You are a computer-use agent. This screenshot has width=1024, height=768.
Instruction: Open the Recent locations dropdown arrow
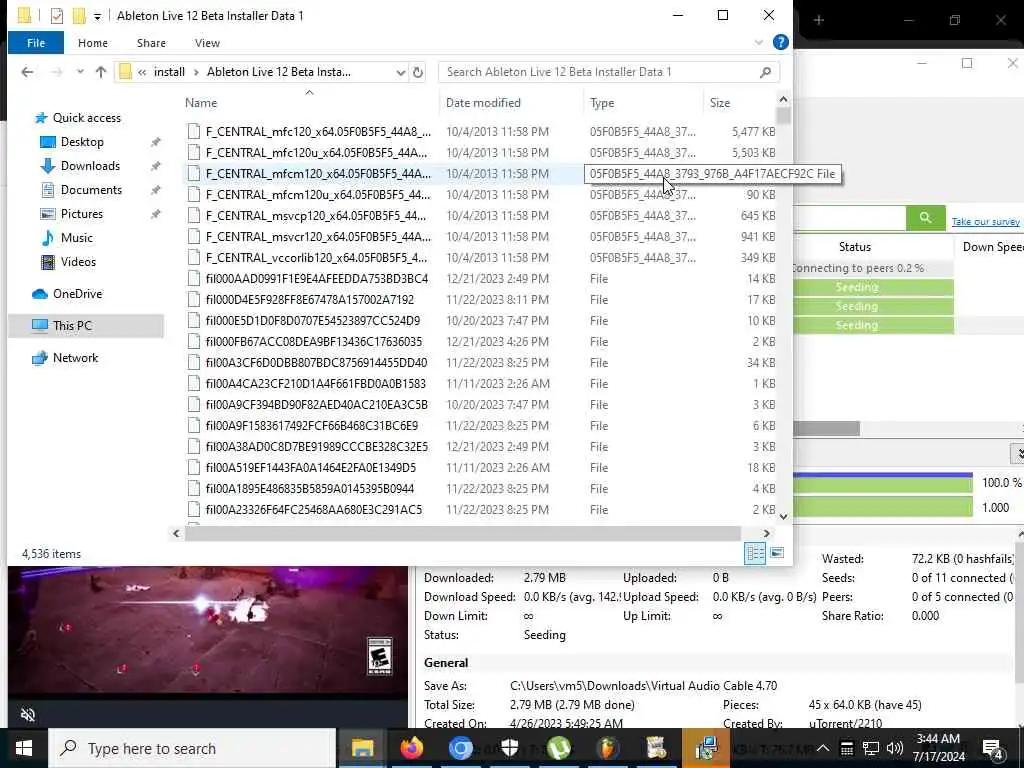click(80, 72)
